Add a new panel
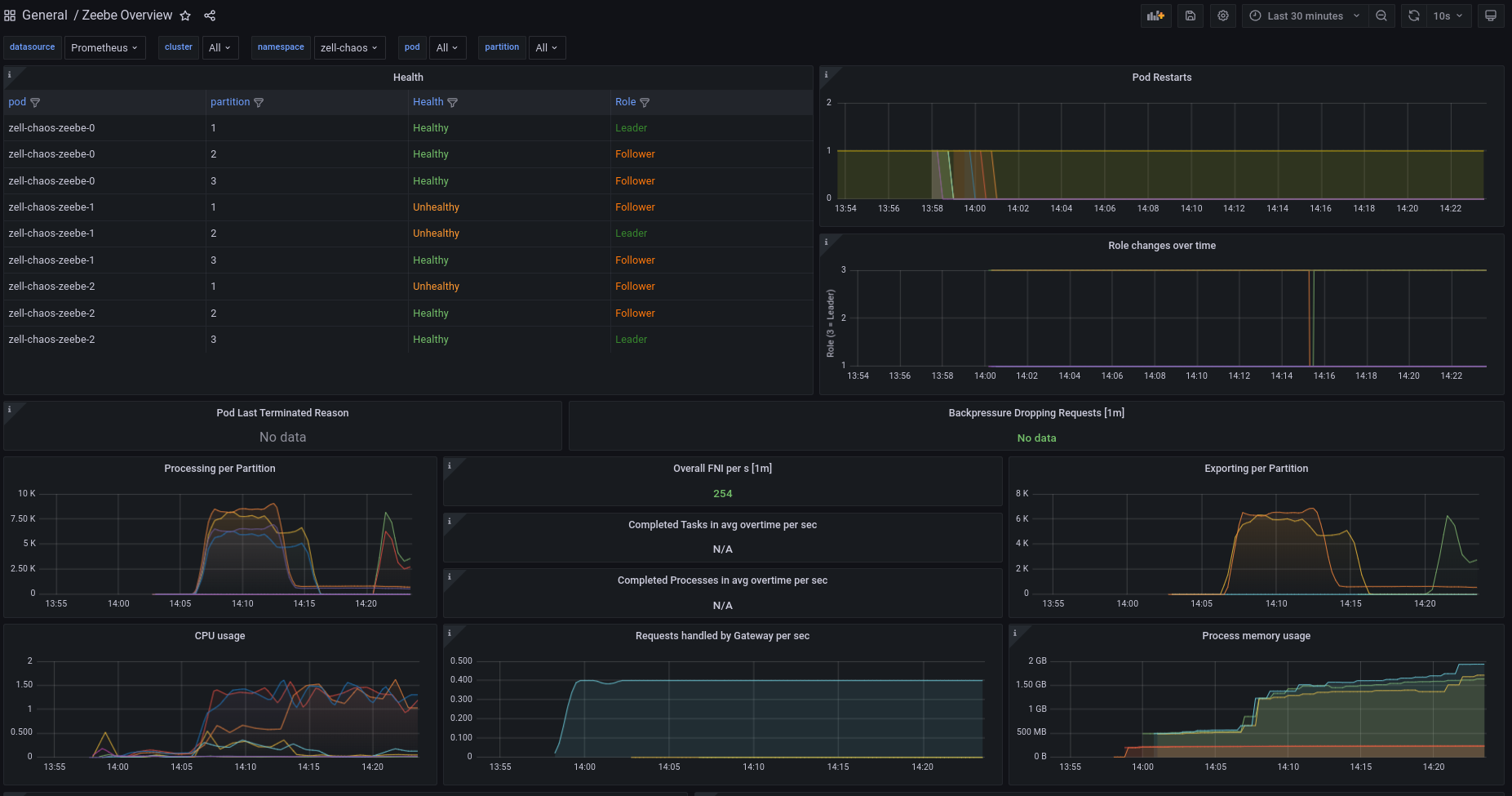Screen dimensions: 1512x796 [1155, 16]
